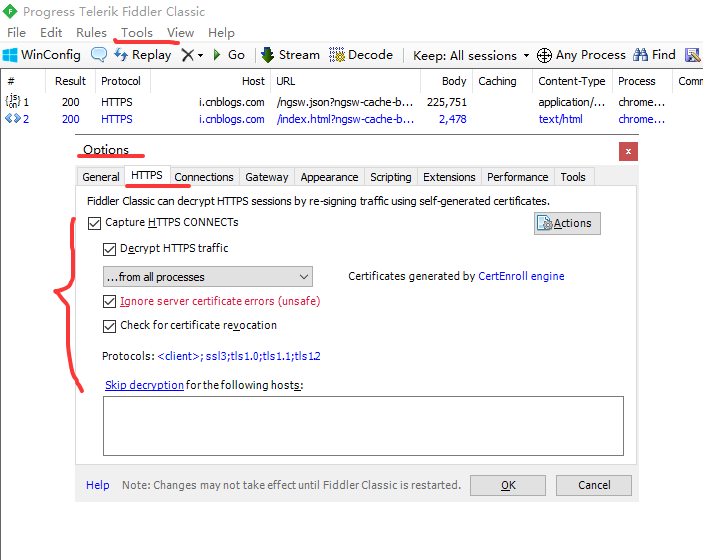This screenshot has height=560, width=703.
Task: Open the Tools menu
Action: (x=137, y=33)
